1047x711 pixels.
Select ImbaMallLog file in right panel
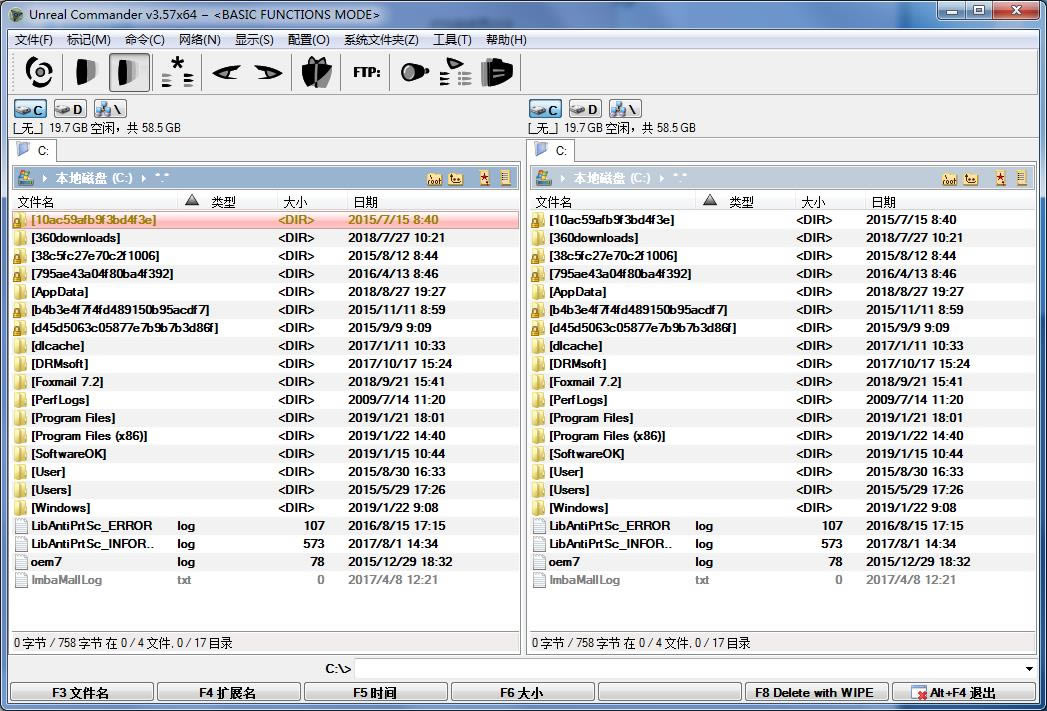point(783,580)
